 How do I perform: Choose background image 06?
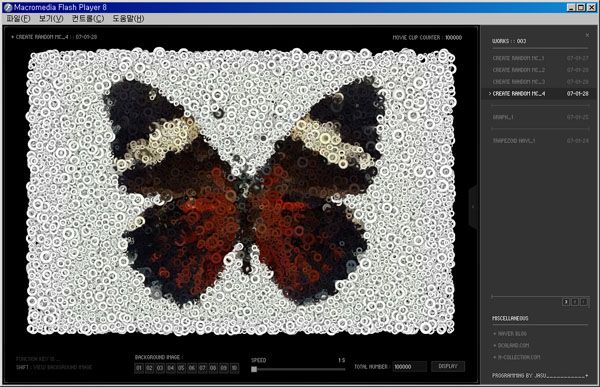click(x=192, y=368)
